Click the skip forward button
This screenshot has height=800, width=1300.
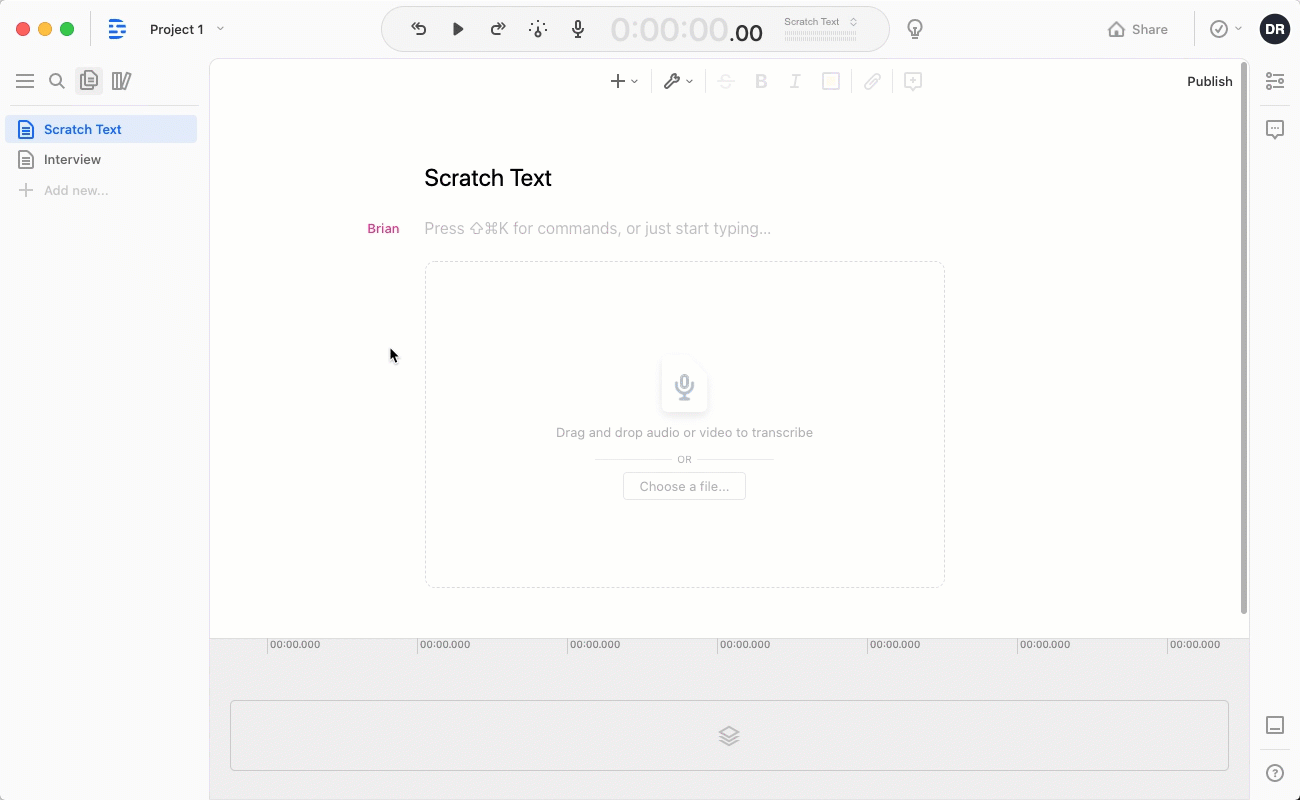point(498,29)
